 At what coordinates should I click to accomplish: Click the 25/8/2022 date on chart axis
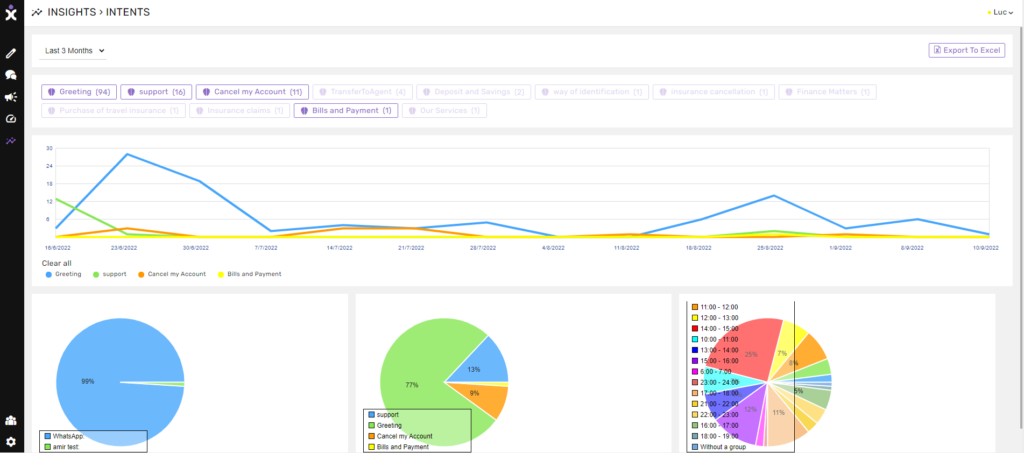[x=769, y=248]
